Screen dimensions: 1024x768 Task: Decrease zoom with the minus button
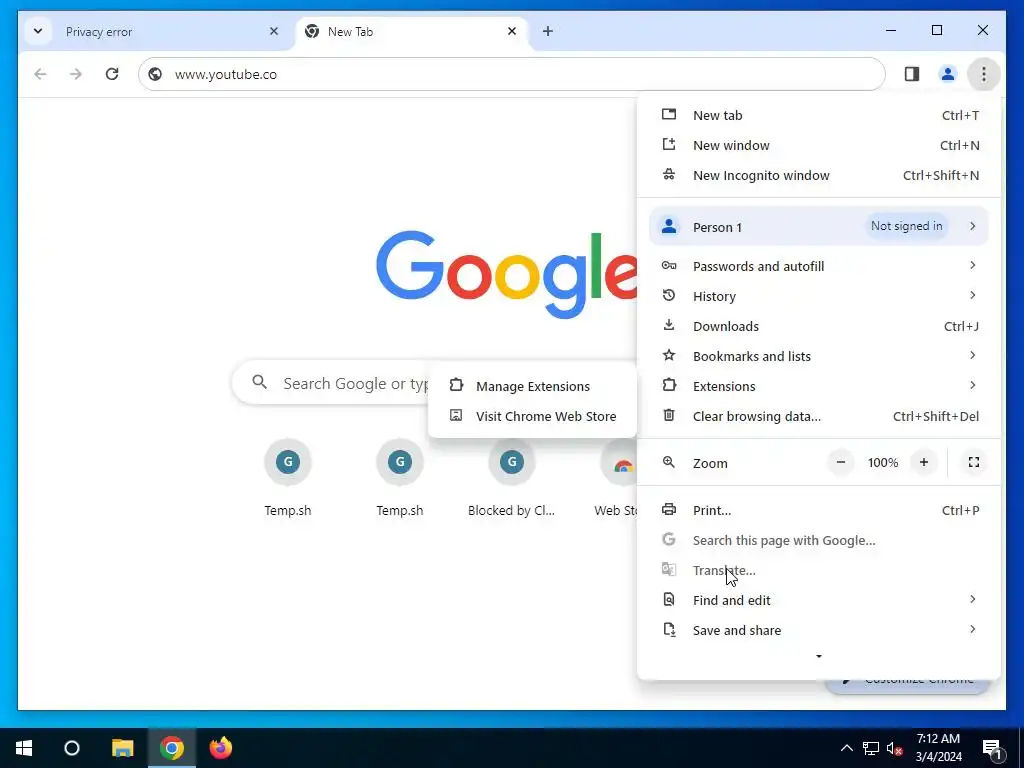[840, 462]
